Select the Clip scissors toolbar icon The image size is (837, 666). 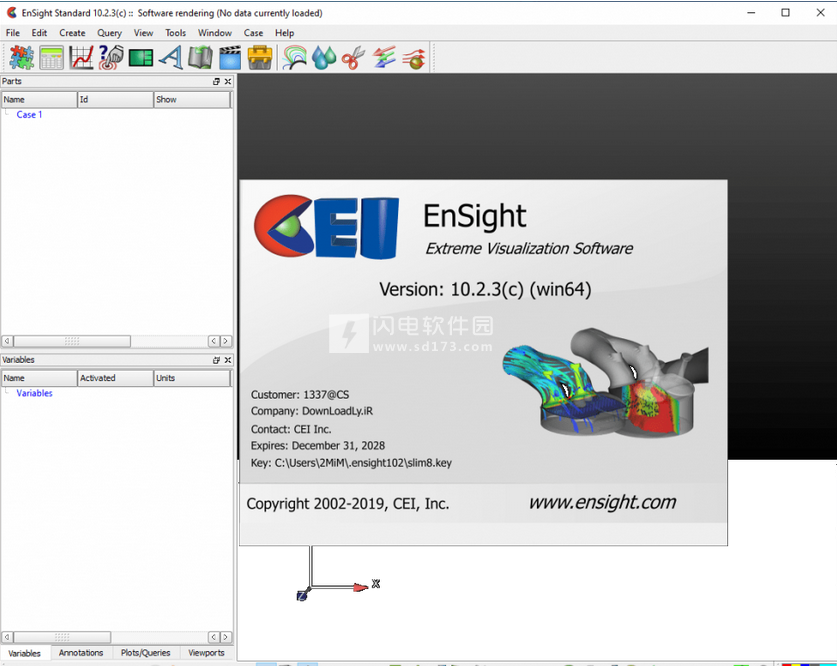(353, 58)
